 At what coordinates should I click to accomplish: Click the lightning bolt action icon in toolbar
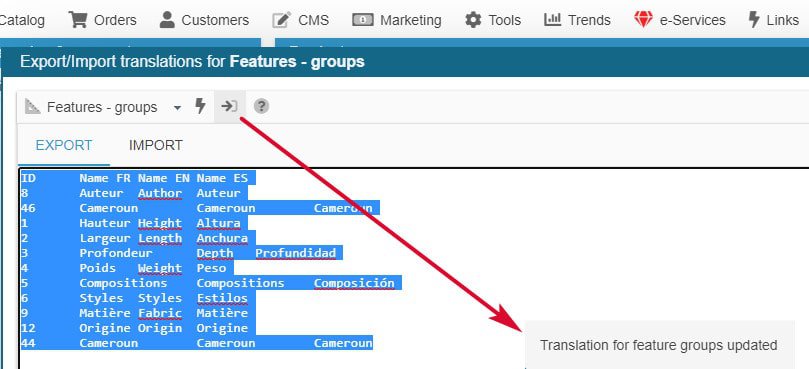click(x=200, y=106)
